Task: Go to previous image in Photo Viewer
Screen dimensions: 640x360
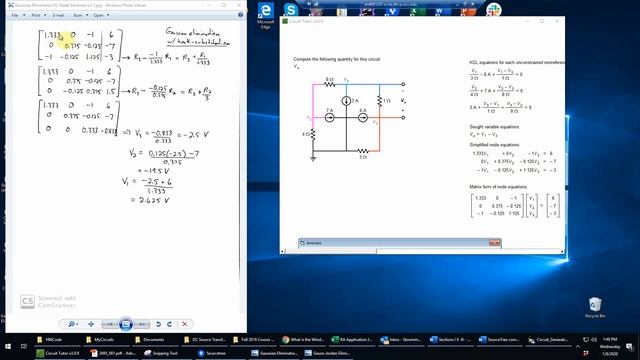Action: click(109, 324)
